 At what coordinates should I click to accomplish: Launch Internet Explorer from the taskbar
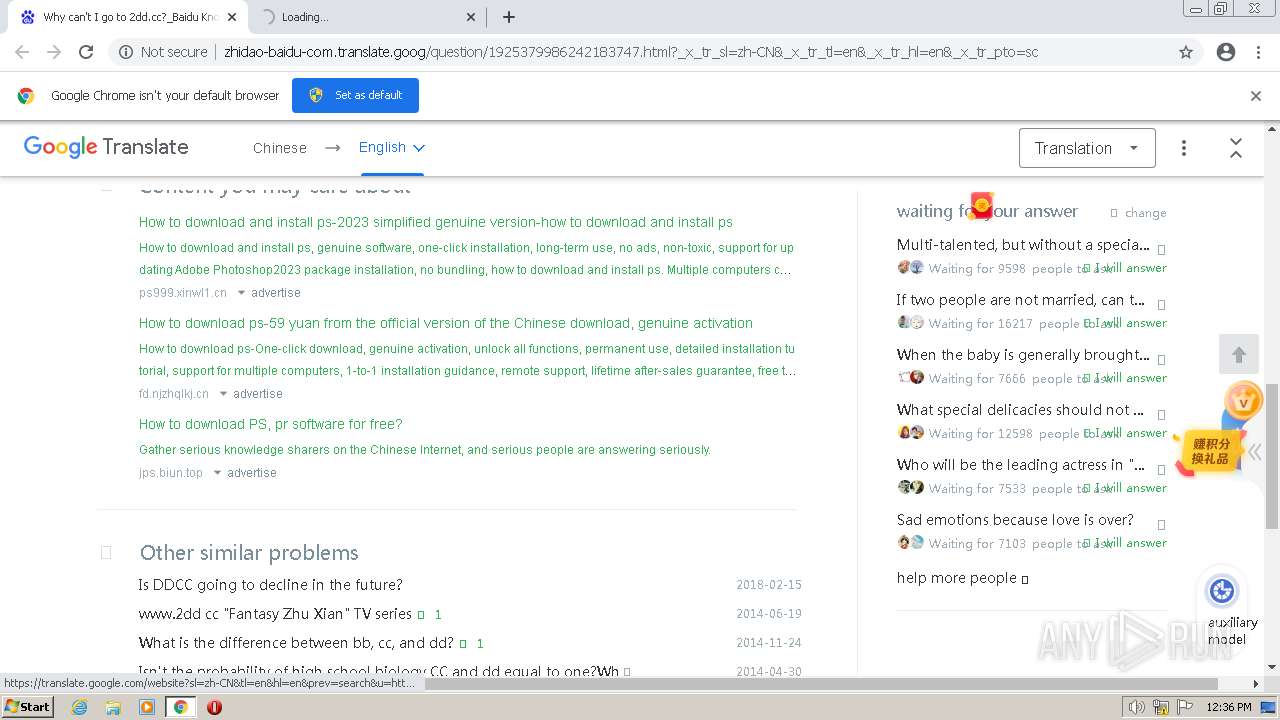tap(79, 707)
